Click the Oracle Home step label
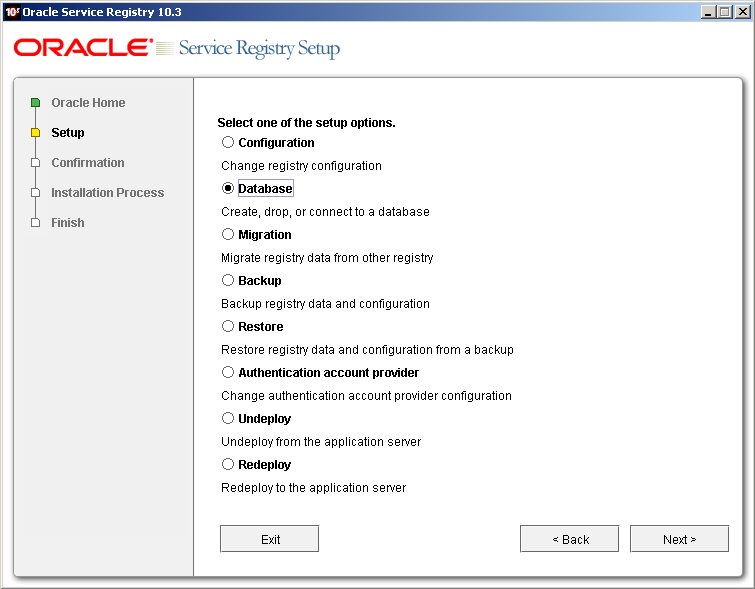The height and width of the screenshot is (589, 755). 88,103
